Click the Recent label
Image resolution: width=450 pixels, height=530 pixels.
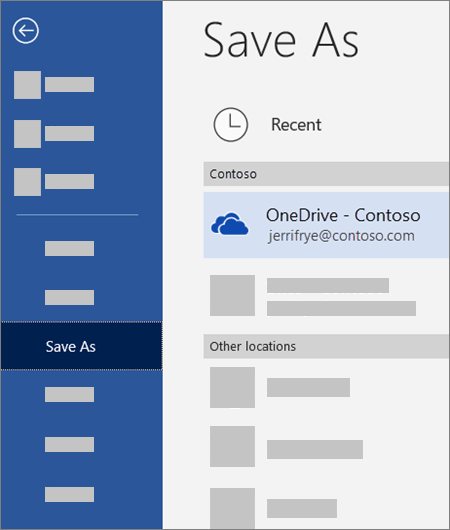point(296,124)
